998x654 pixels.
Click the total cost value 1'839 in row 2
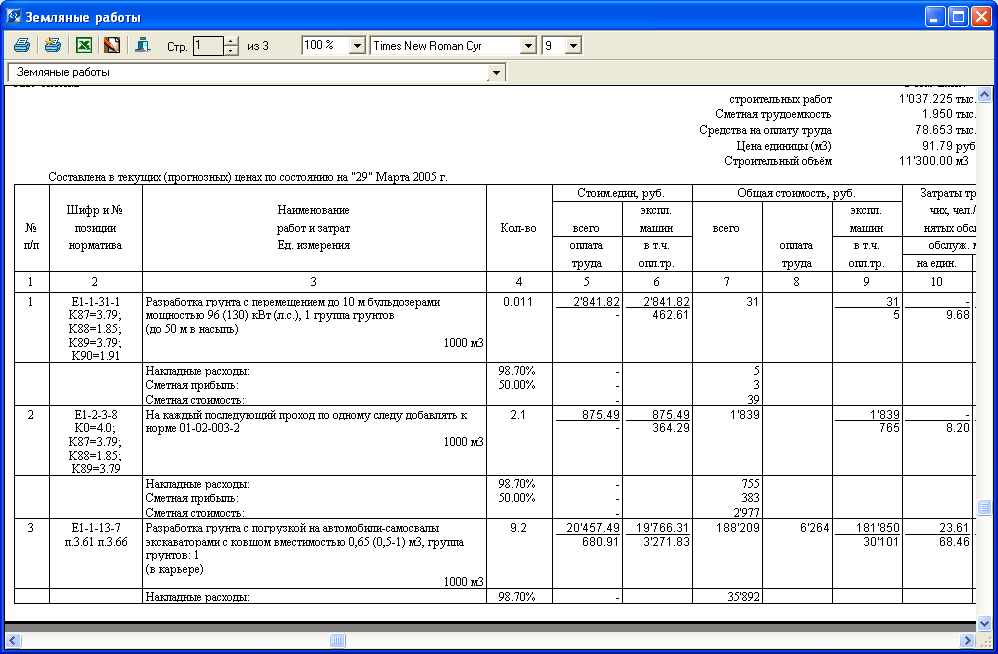pos(743,415)
